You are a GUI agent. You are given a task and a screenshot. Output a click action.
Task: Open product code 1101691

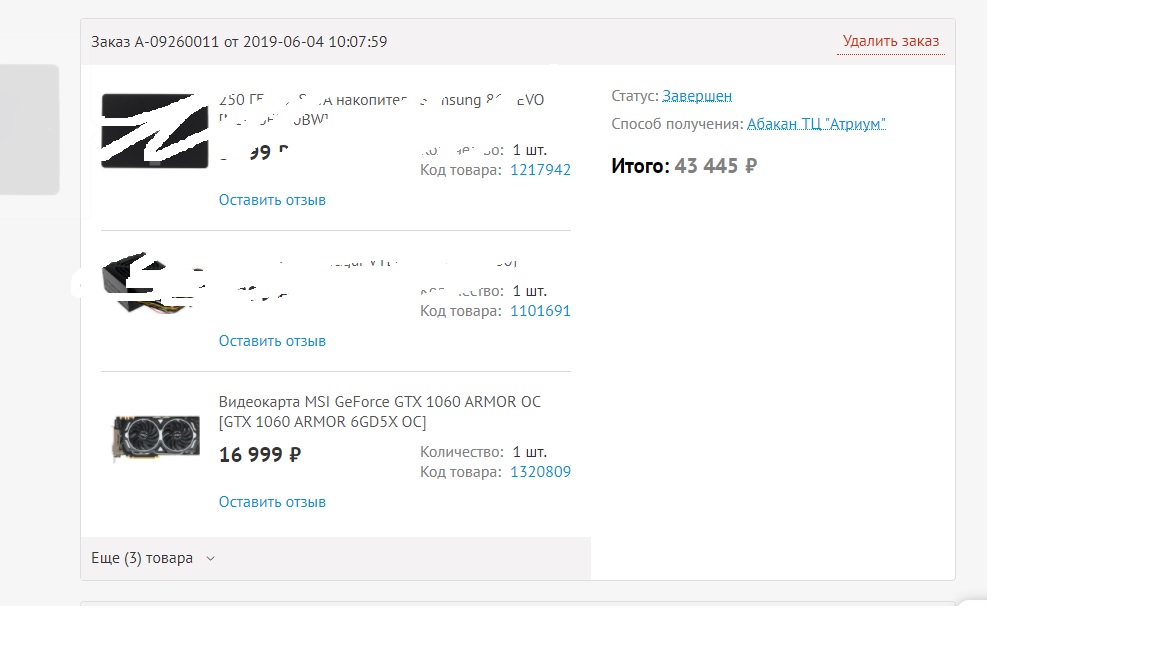pos(540,311)
